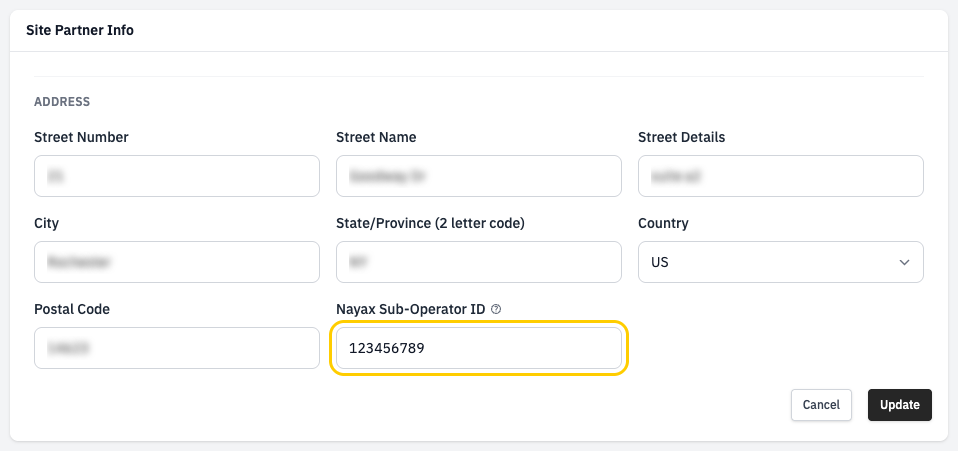958x451 pixels.
Task: Click the Site Partner Info heading
Action: 80,30
